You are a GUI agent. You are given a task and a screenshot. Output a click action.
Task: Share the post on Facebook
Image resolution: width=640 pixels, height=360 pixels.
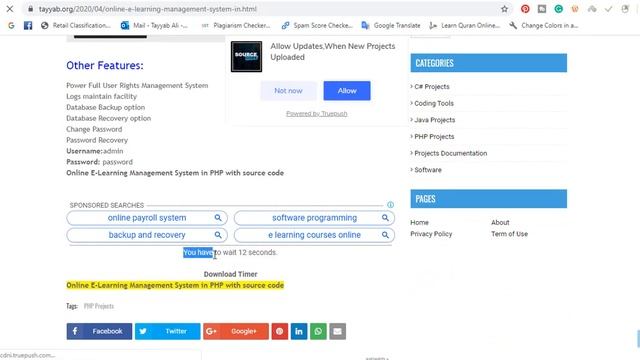point(99,331)
